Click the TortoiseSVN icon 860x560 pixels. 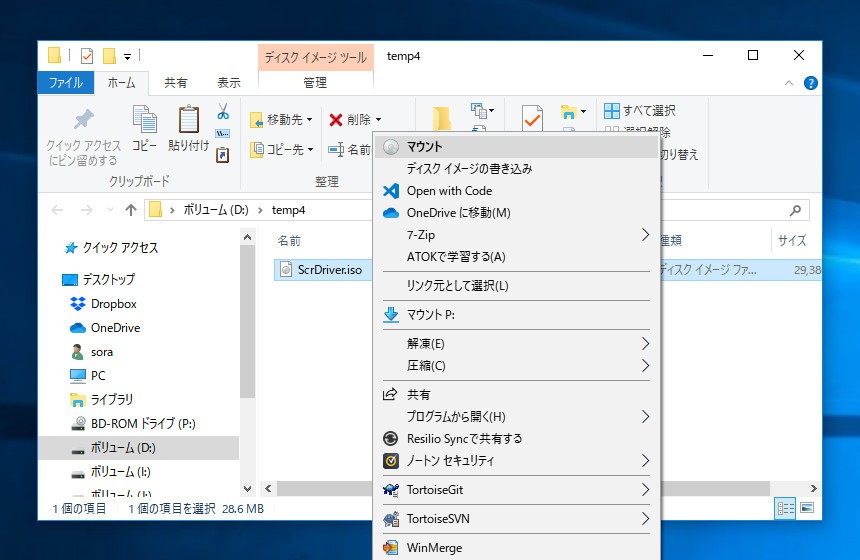(x=391, y=519)
